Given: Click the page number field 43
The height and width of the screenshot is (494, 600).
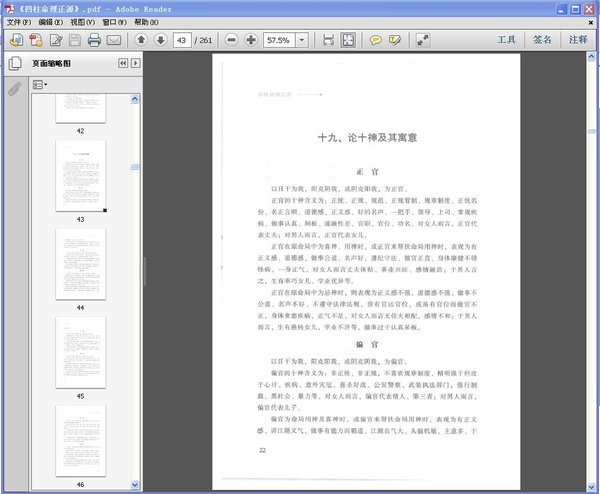Looking at the screenshot, I should coord(182,40).
